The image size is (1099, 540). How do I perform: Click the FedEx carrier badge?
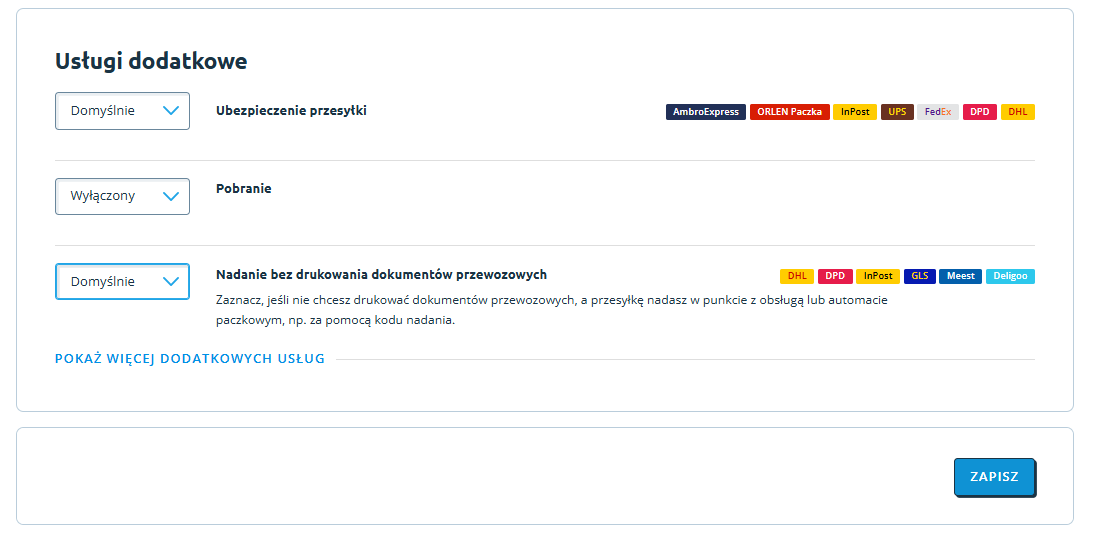coord(938,112)
